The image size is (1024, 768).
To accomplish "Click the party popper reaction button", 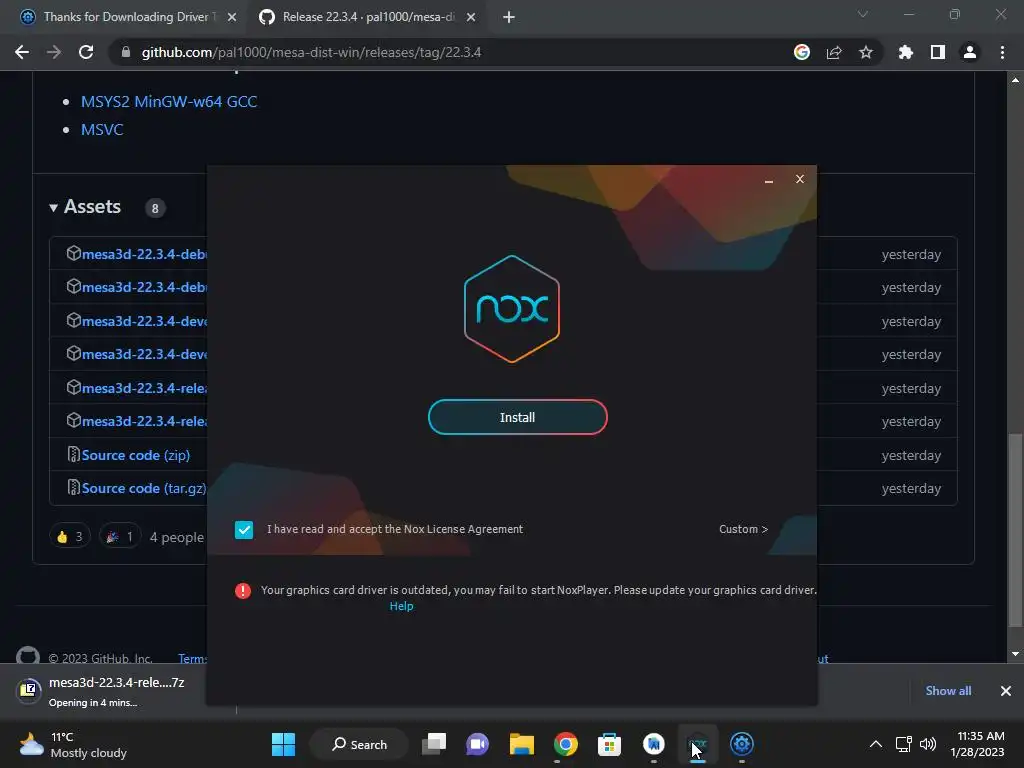I will (x=120, y=537).
